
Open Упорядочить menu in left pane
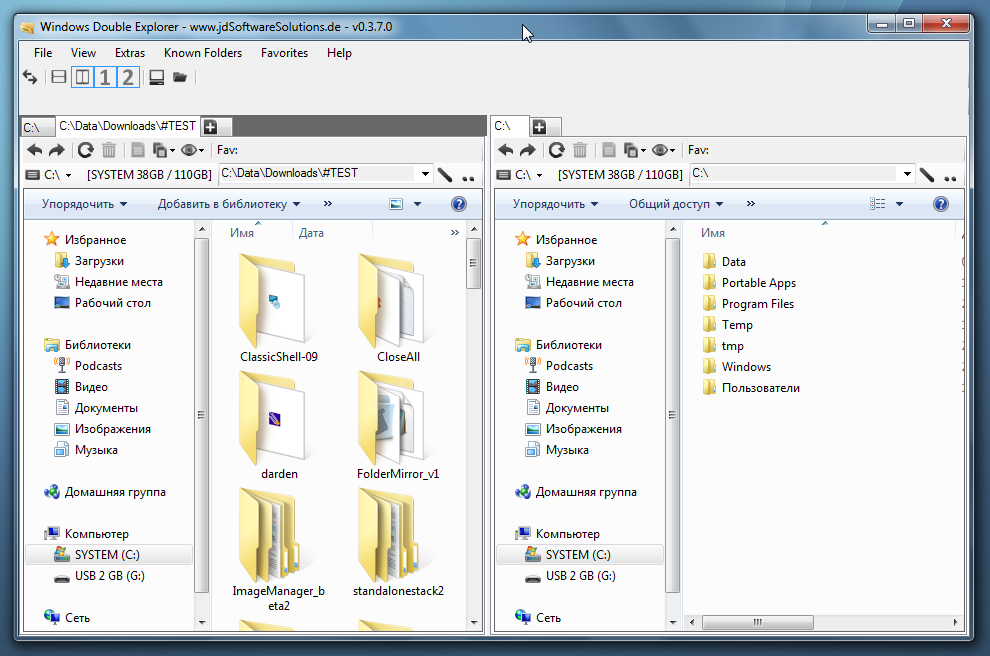(x=84, y=204)
